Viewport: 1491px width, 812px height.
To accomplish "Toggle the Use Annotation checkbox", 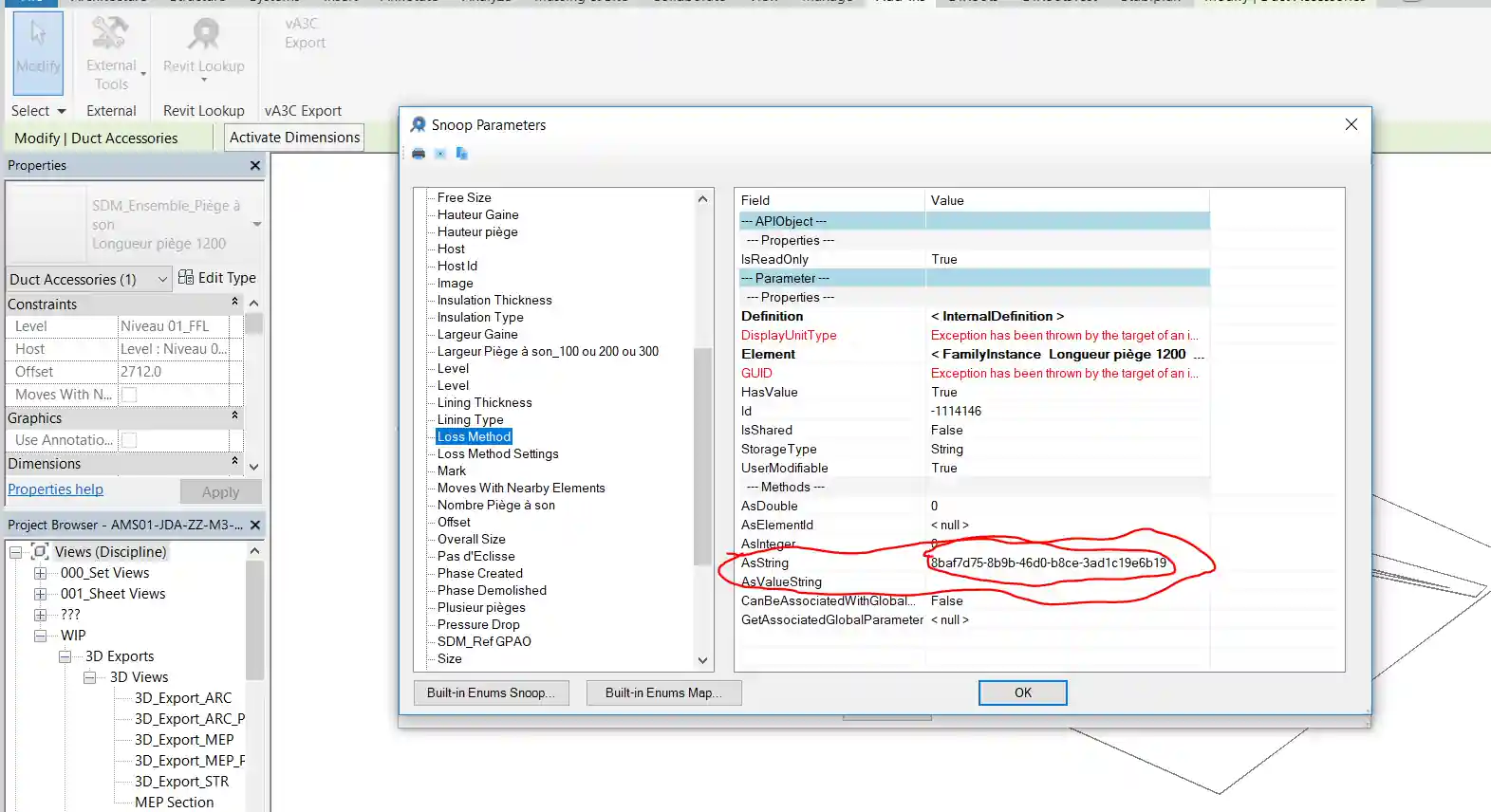I will coord(130,440).
